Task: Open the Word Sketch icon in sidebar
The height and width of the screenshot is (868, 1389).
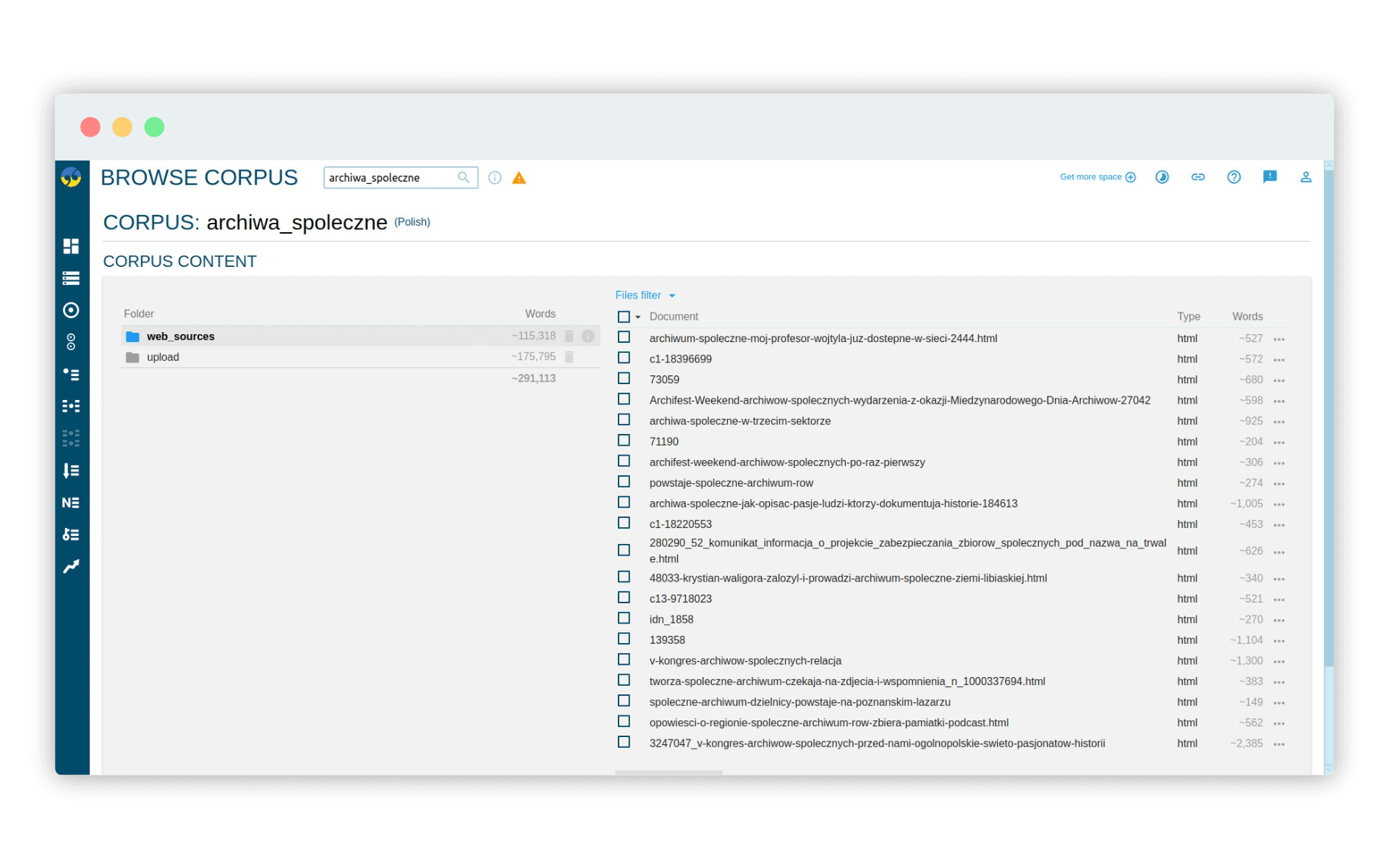Action: tap(71, 310)
